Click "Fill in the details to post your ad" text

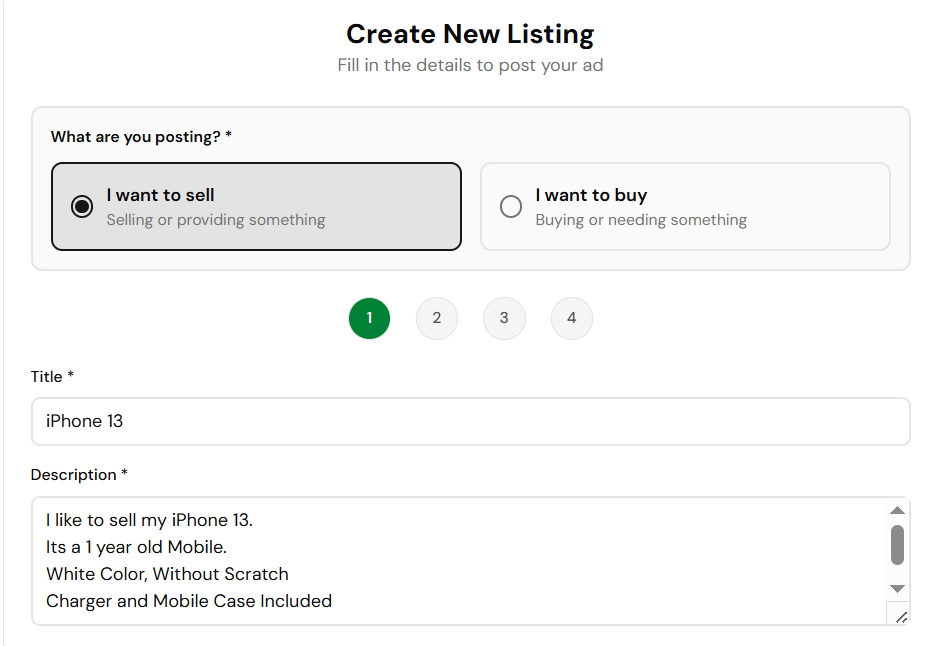(x=470, y=65)
